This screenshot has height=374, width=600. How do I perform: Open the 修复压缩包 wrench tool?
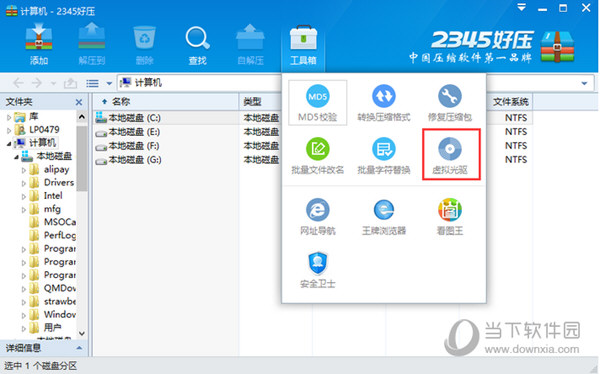(x=450, y=103)
